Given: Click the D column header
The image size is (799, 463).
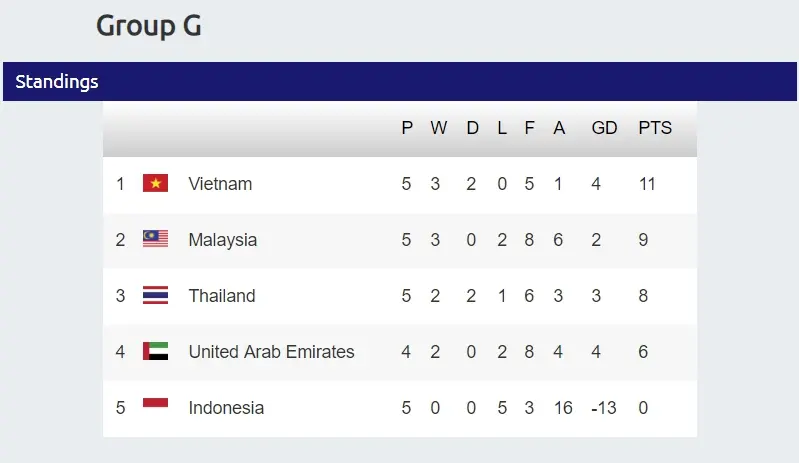Looking at the screenshot, I should click(472, 128).
